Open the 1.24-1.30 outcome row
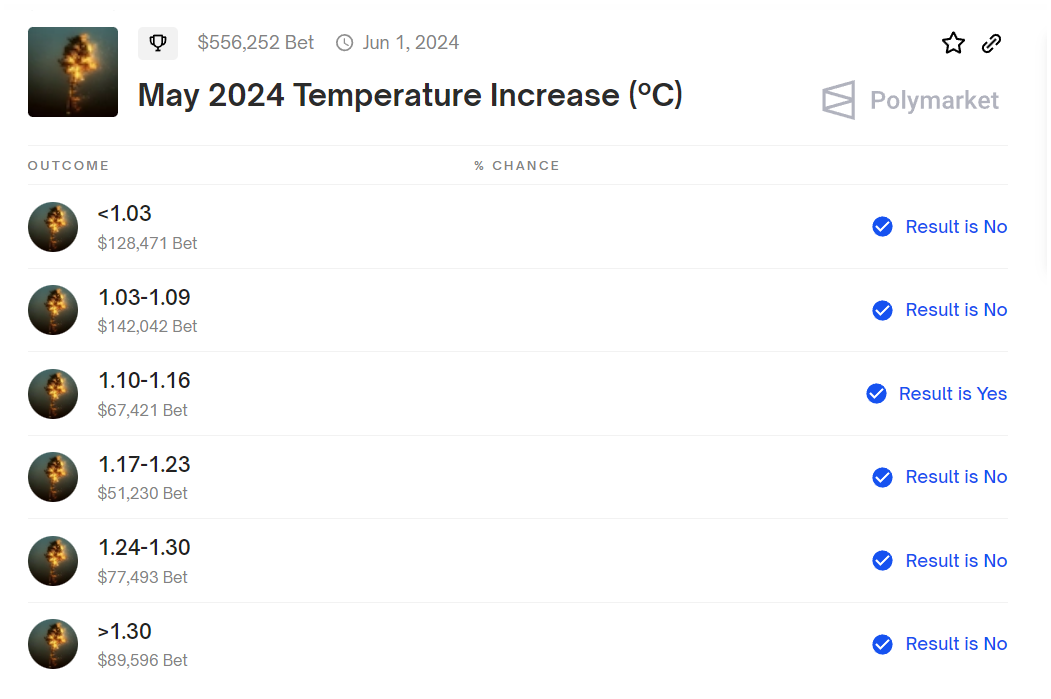The height and width of the screenshot is (699, 1051). [x=517, y=560]
